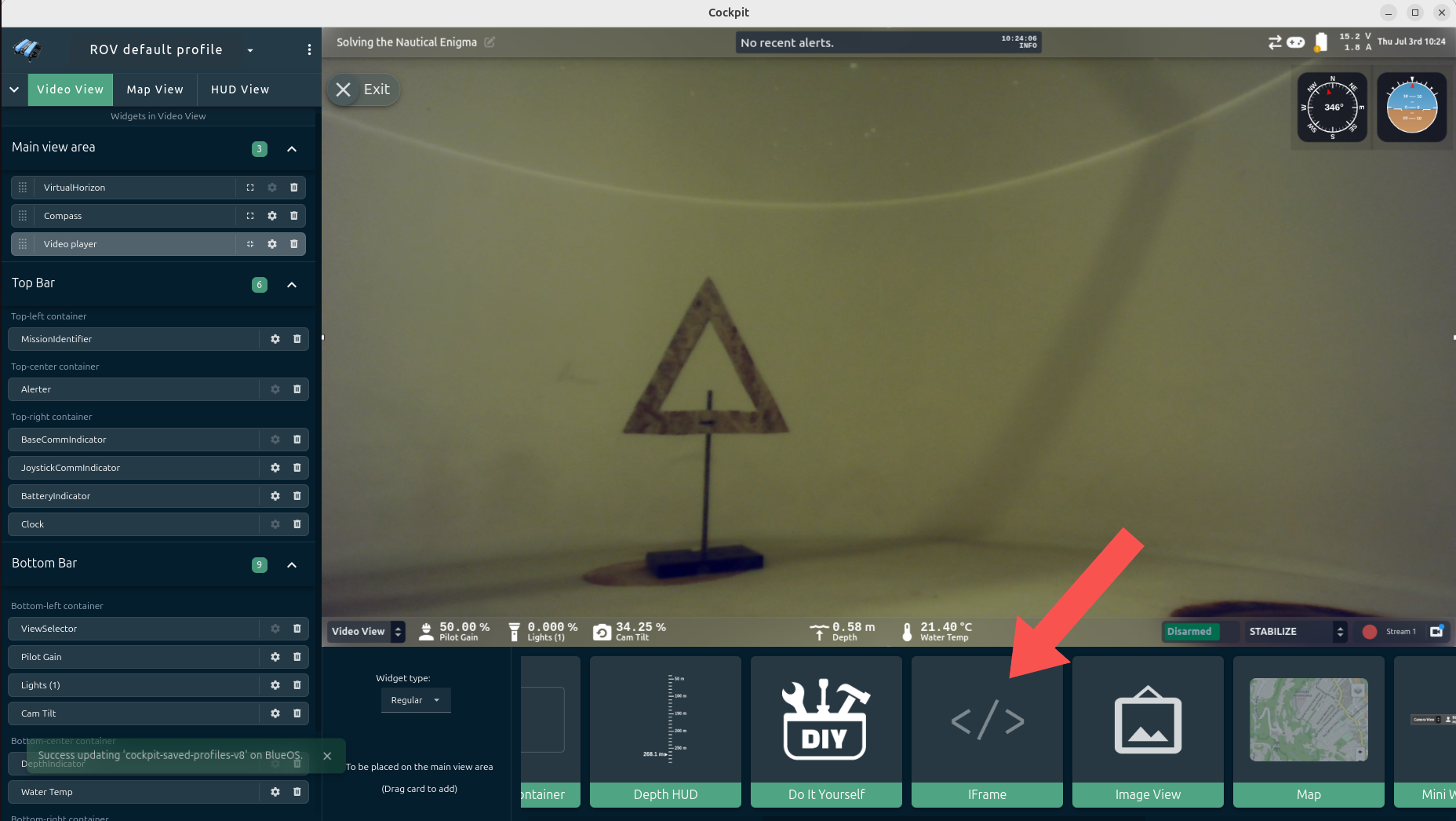The height and width of the screenshot is (821, 1456).
Task: Click the Depth 0.58 m readout
Action: [x=843, y=631]
